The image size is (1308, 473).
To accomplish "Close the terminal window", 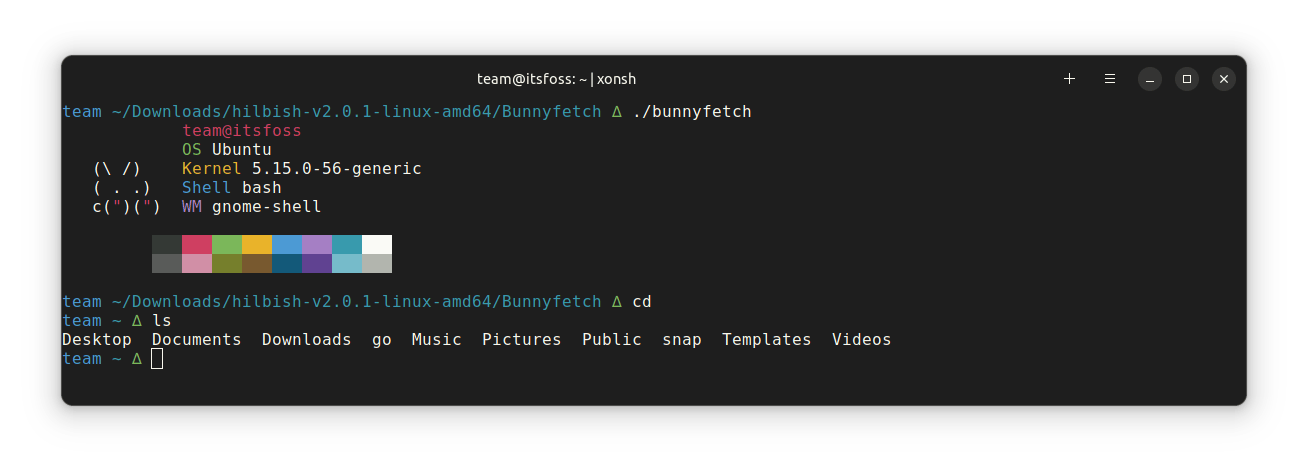I will coord(1224,79).
